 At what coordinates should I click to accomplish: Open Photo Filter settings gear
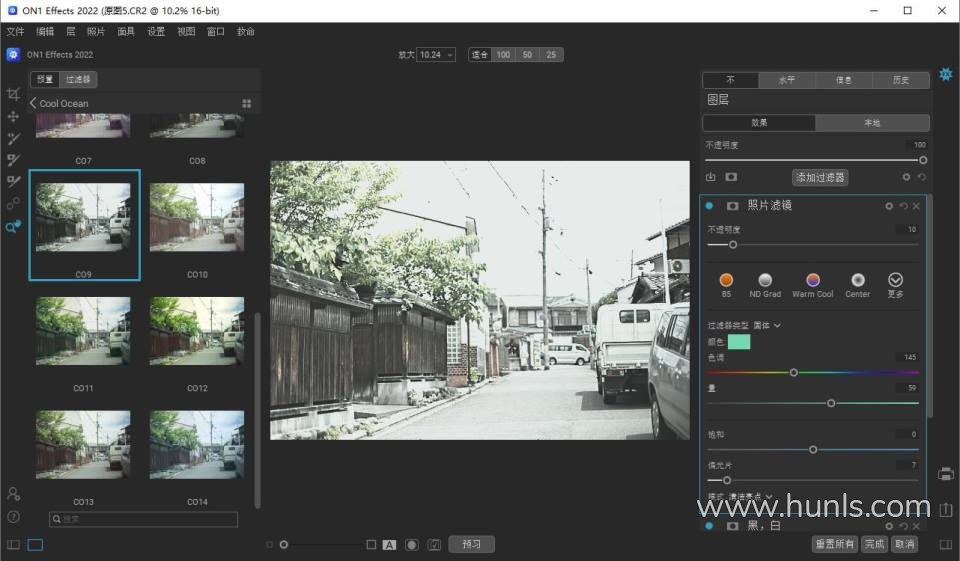(889, 206)
